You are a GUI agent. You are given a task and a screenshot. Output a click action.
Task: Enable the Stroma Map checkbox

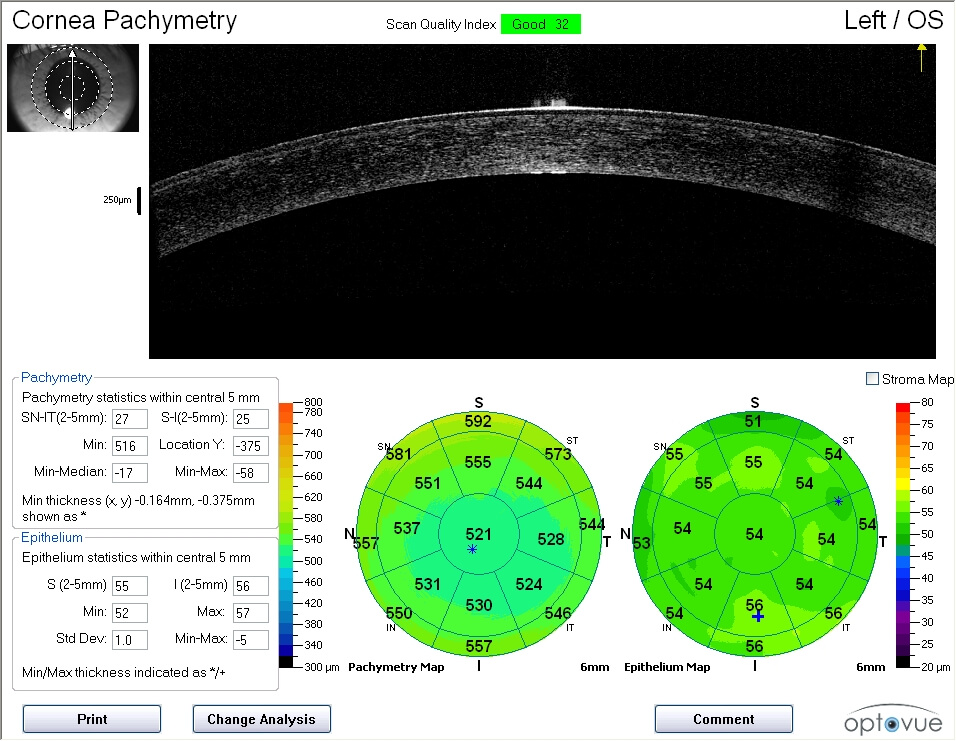872,379
